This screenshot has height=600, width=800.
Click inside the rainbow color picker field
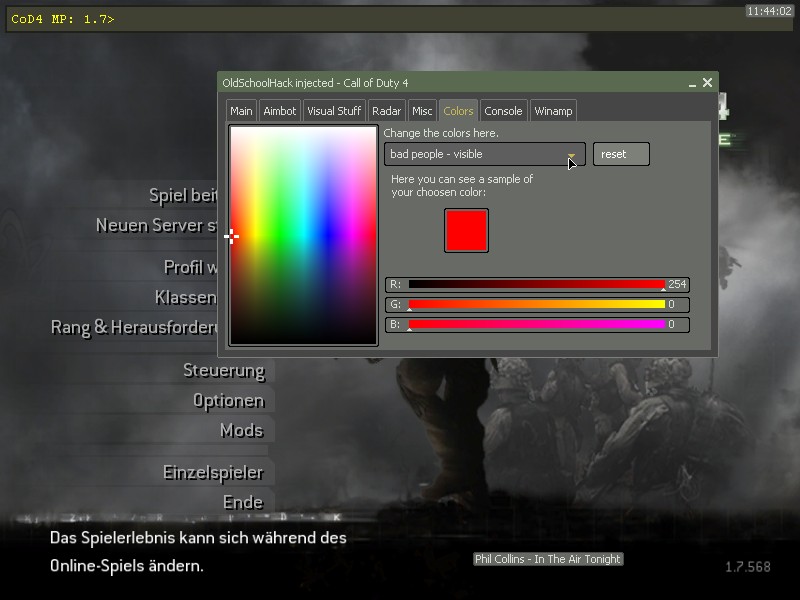click(x=304, y=236)
